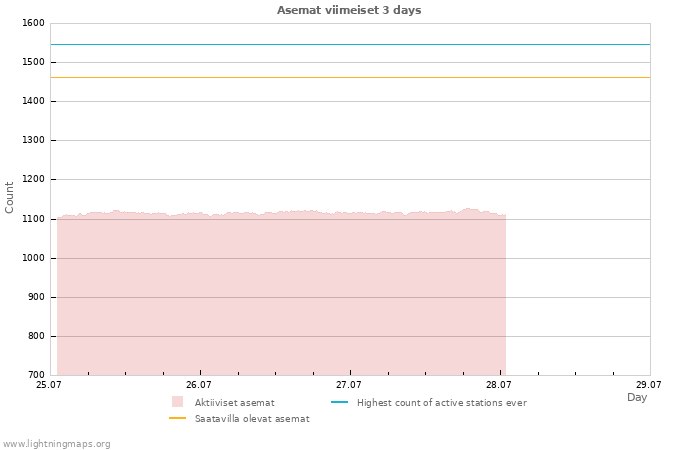Click the 29.07 date label on x-axis
This screenshot has height=450, width=700.
[x=649, y=384]
